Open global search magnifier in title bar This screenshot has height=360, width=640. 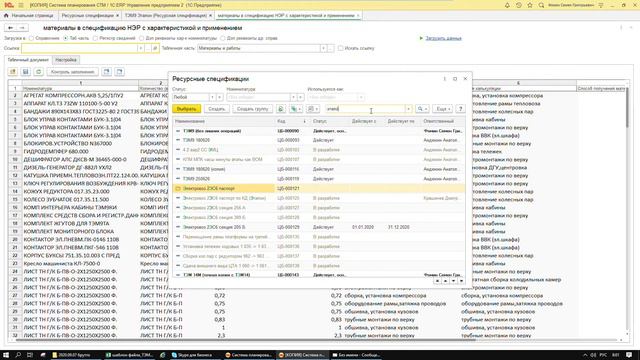(541, 5)
